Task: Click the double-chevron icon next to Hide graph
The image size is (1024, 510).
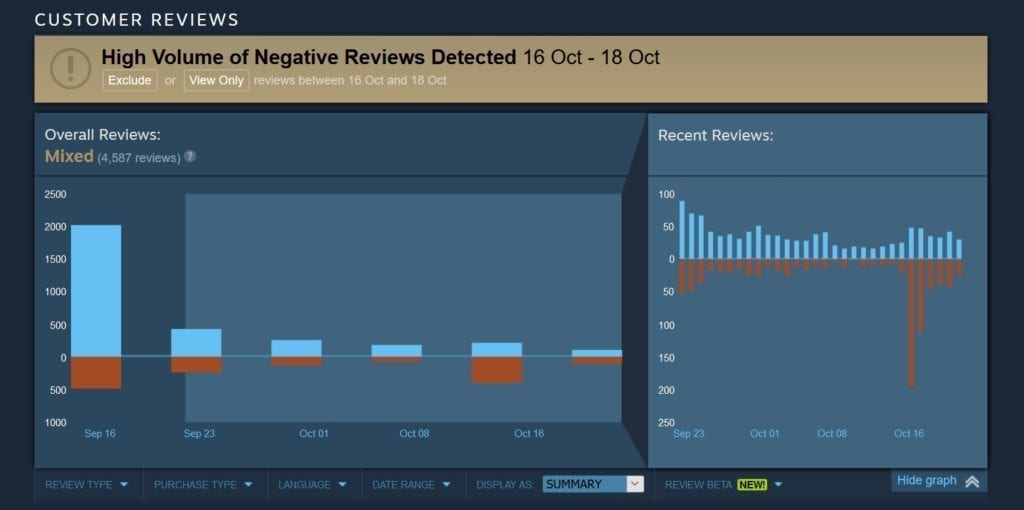Action: click(x=972, y=481)
